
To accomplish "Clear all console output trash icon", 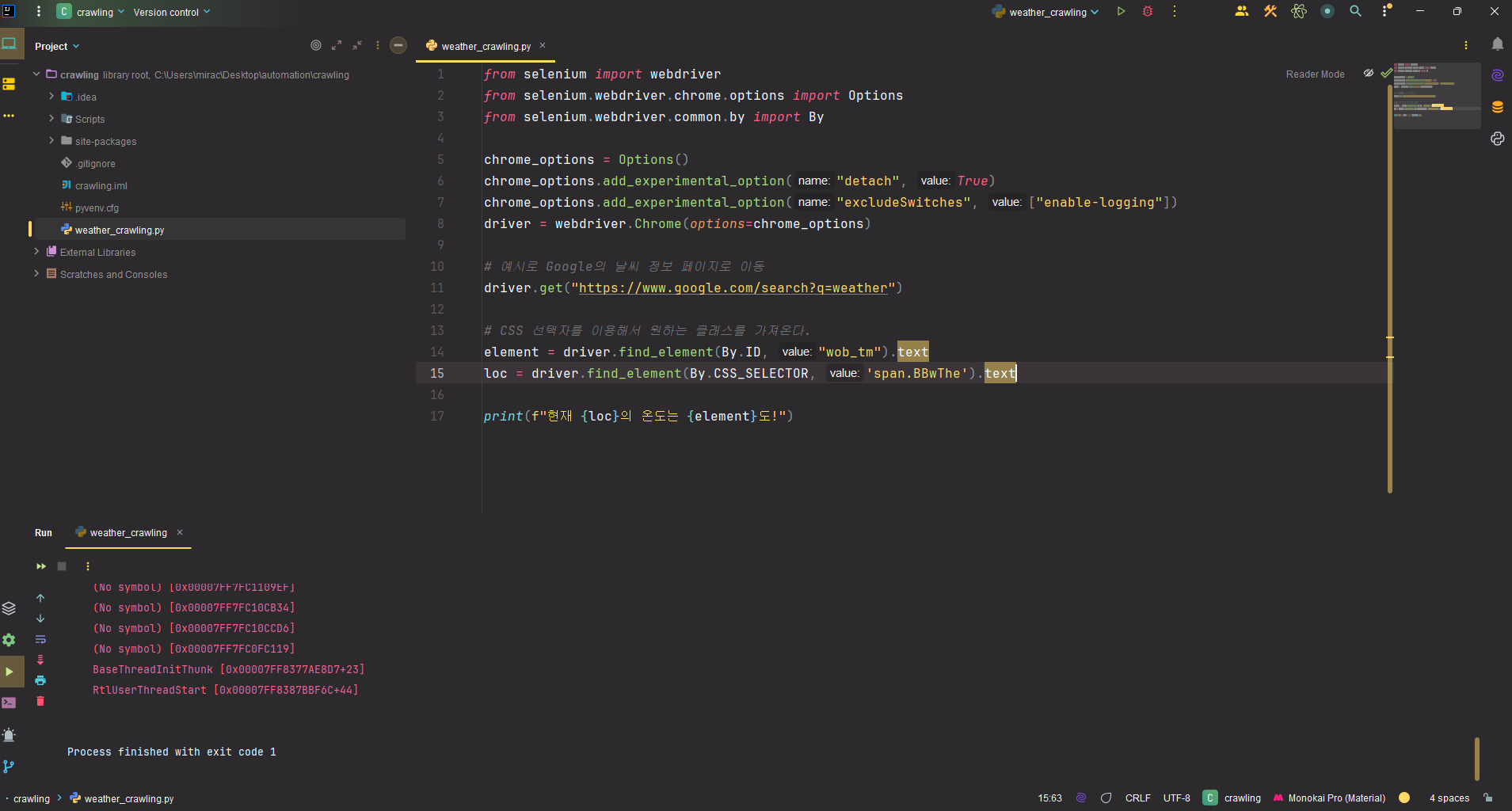I will pos(40,701).
